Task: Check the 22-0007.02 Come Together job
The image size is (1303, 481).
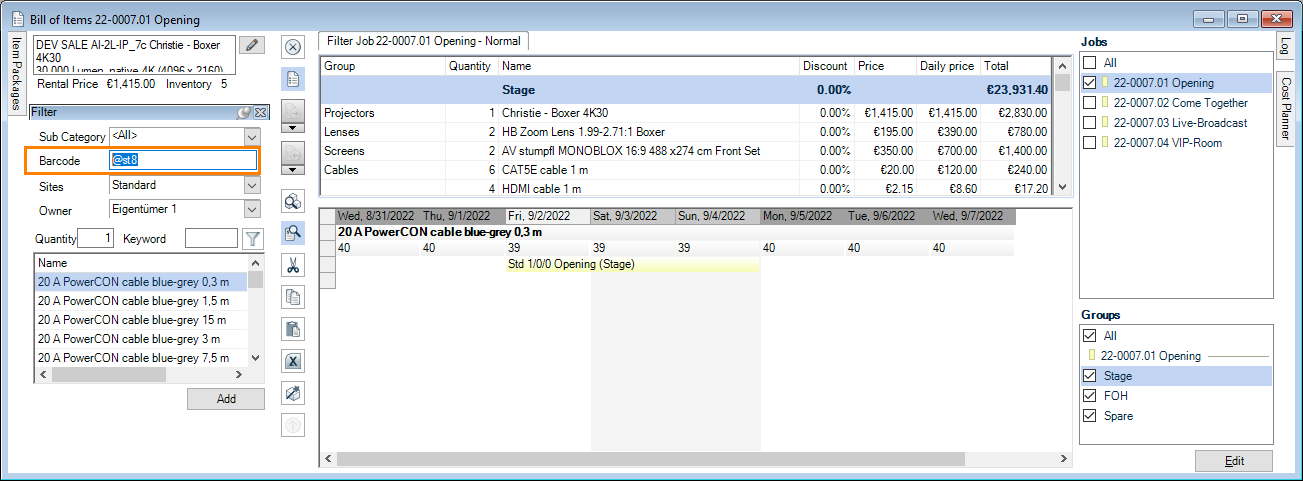Action: (x=1090, y=103)
